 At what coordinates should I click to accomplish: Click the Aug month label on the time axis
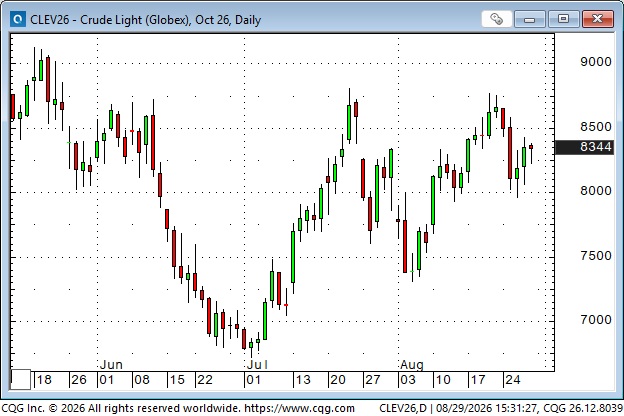[x=412, y=365]
